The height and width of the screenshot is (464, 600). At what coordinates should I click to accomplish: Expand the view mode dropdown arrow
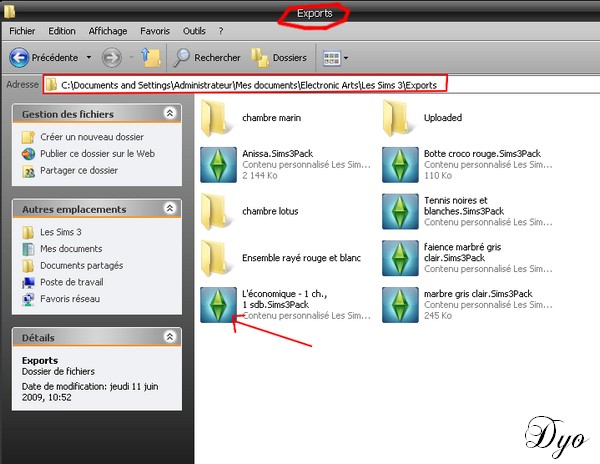346,58
